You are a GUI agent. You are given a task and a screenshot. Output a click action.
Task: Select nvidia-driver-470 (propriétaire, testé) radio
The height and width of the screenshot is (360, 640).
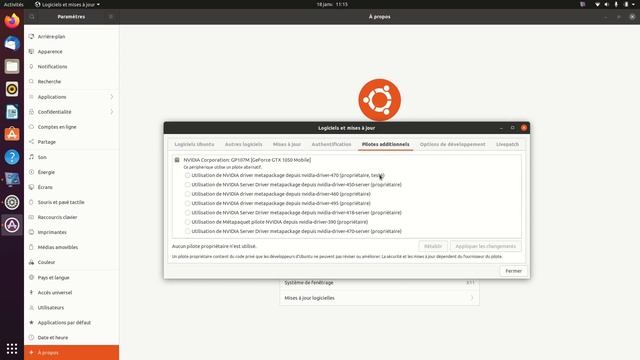point(187,176)
